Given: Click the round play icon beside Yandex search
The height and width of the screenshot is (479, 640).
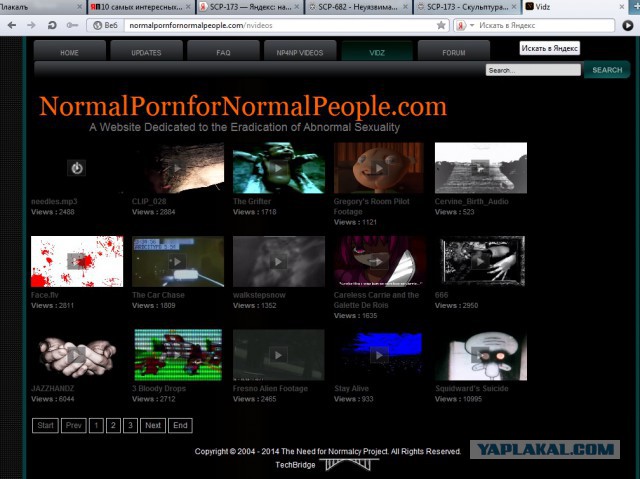Looking at the screenshot, I should [x=627, y=25].
